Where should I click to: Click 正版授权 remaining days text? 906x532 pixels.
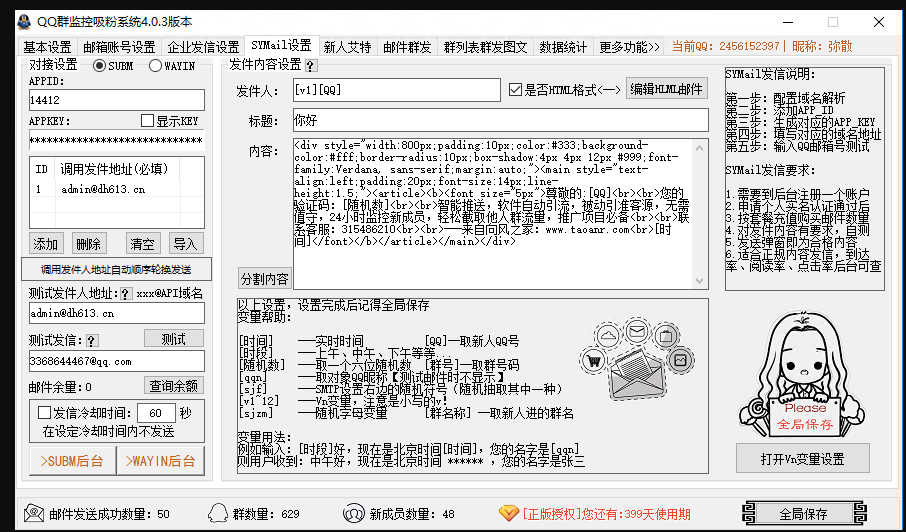606,514
